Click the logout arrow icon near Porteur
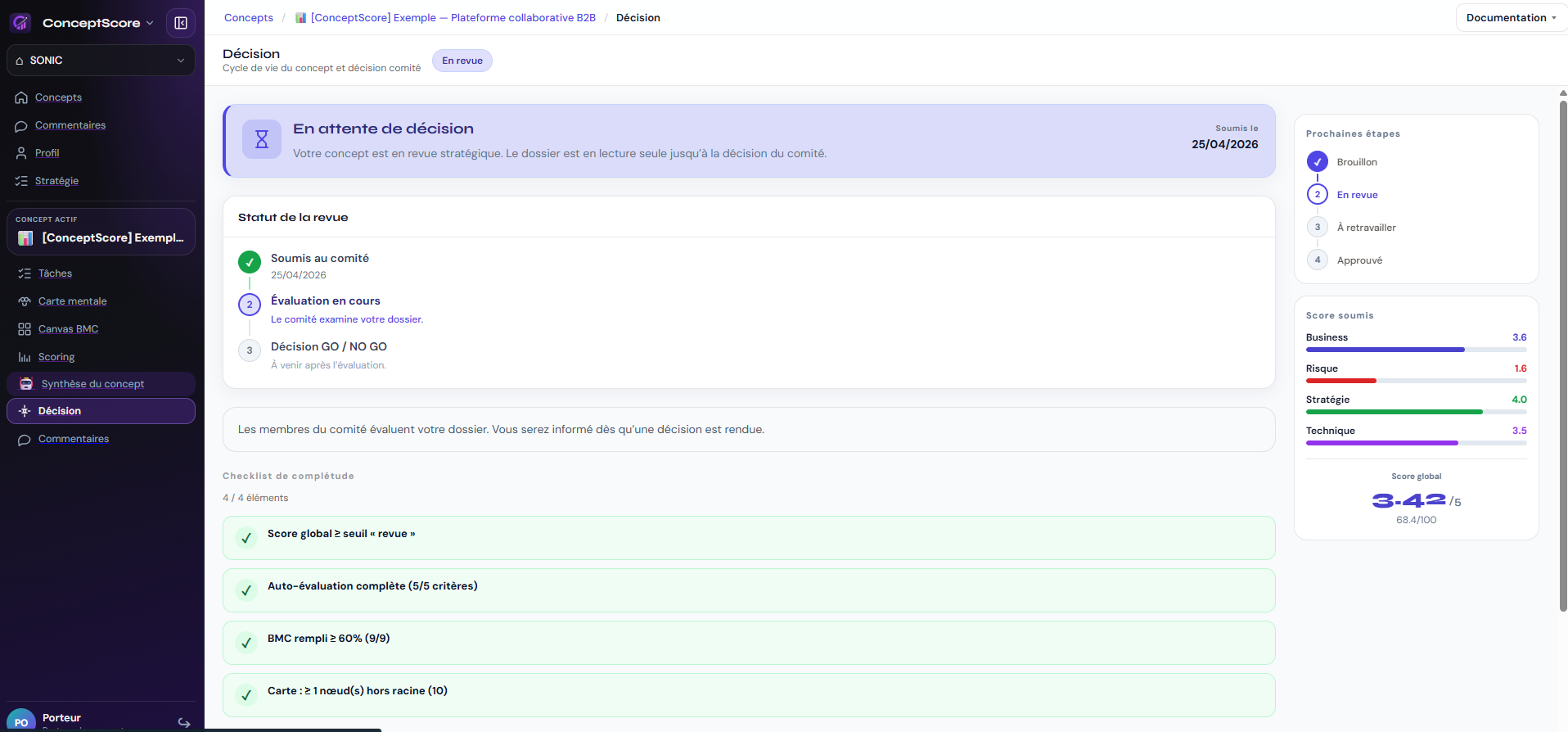The image size is (1568, 732). pos(184,723)
